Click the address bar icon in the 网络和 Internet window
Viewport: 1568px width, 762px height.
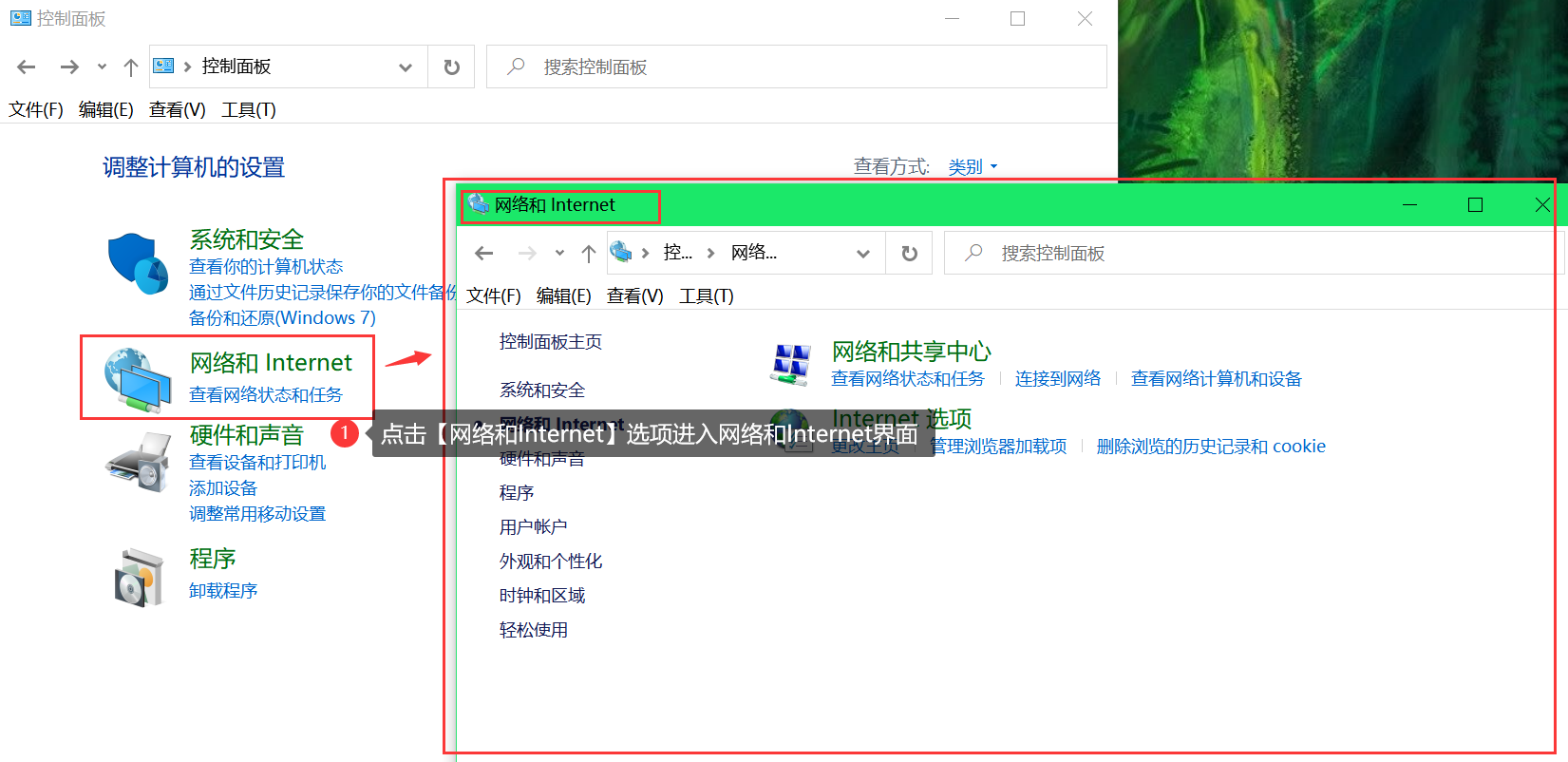(621, 252)
